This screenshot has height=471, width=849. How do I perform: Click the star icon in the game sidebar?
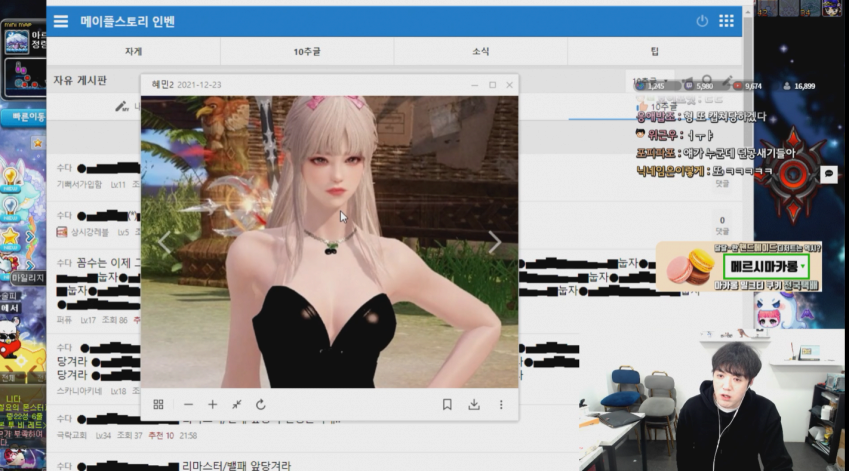tap(10, 236)
